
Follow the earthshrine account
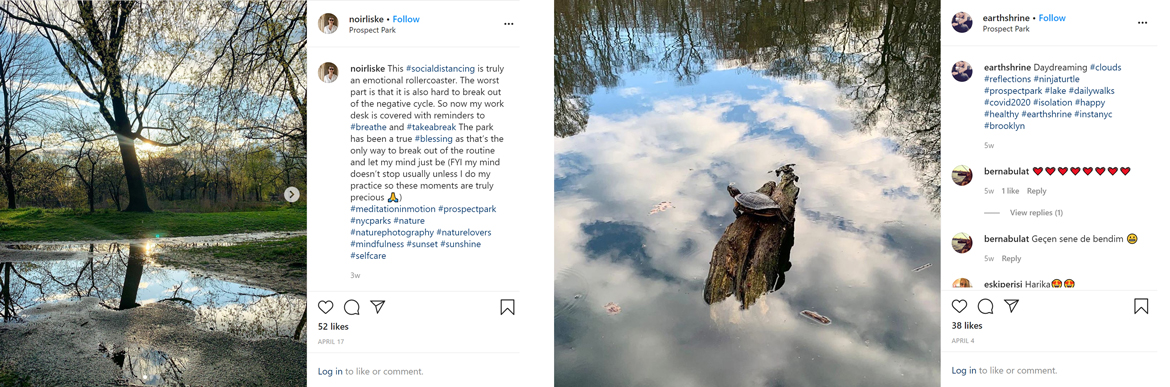click(x=1052, y=18)
